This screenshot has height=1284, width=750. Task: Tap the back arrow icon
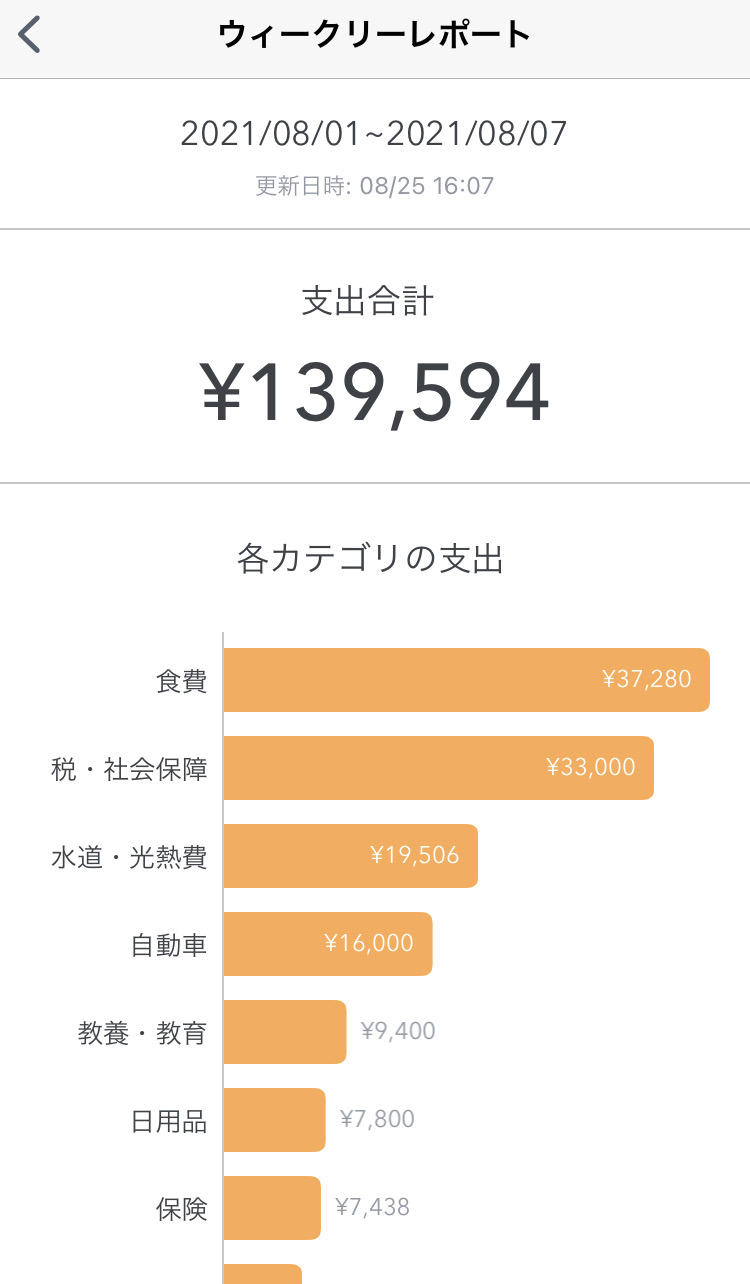(30, 35)
